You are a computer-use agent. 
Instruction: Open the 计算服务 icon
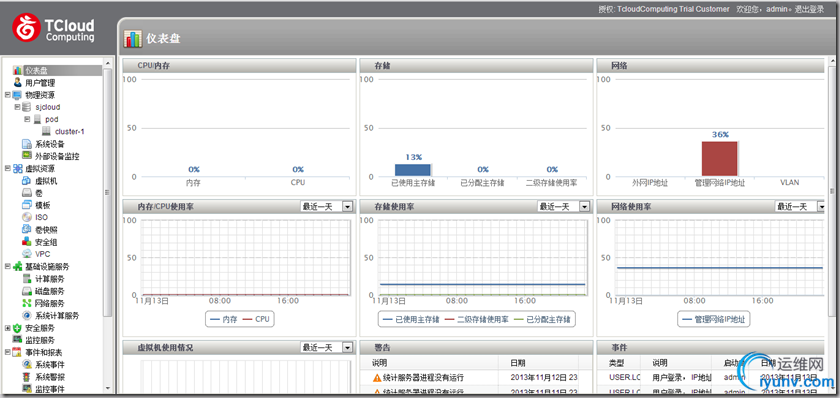click(x=27, y=279)
